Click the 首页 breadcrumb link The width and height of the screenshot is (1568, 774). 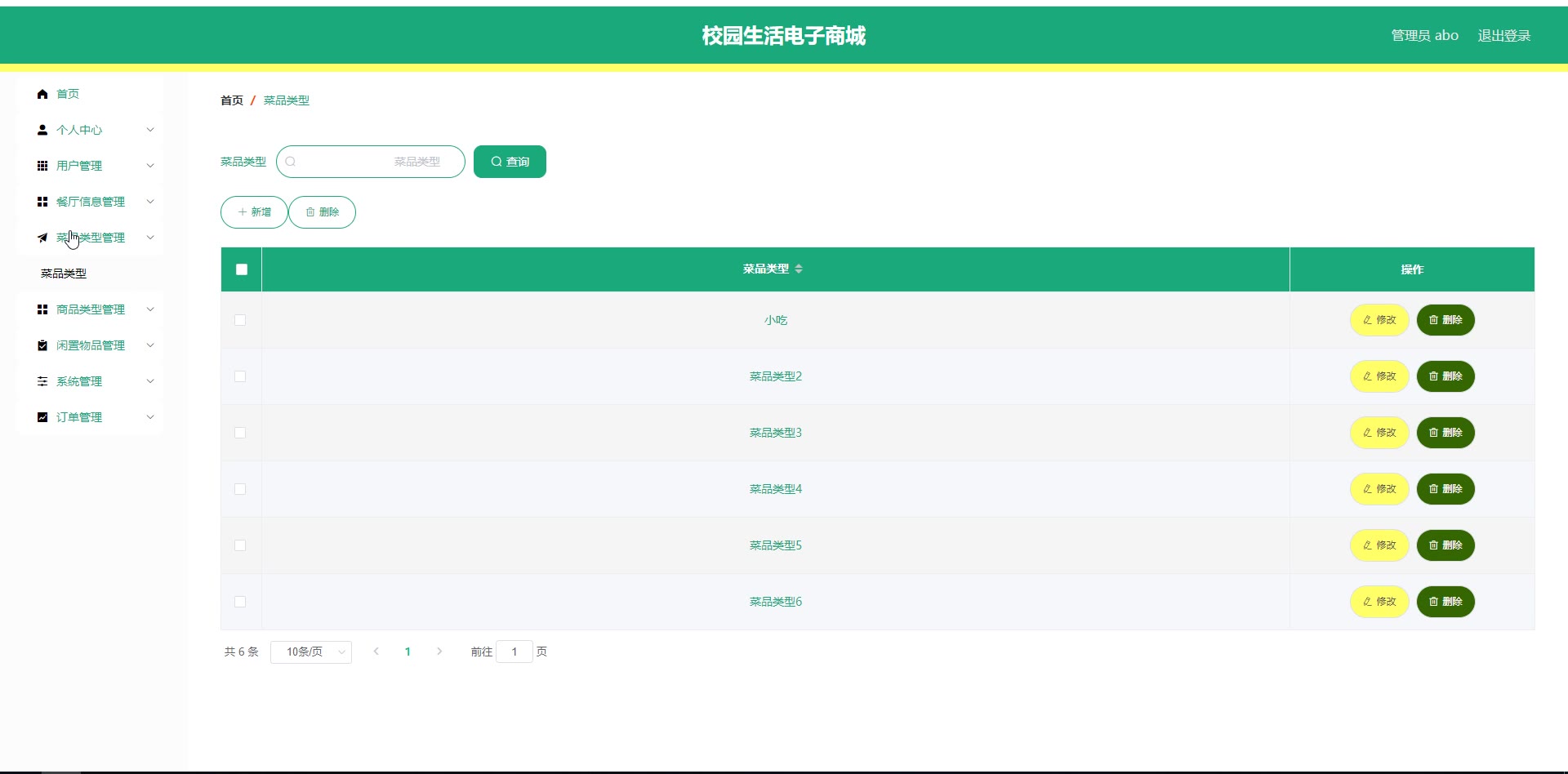coord(232,100)
